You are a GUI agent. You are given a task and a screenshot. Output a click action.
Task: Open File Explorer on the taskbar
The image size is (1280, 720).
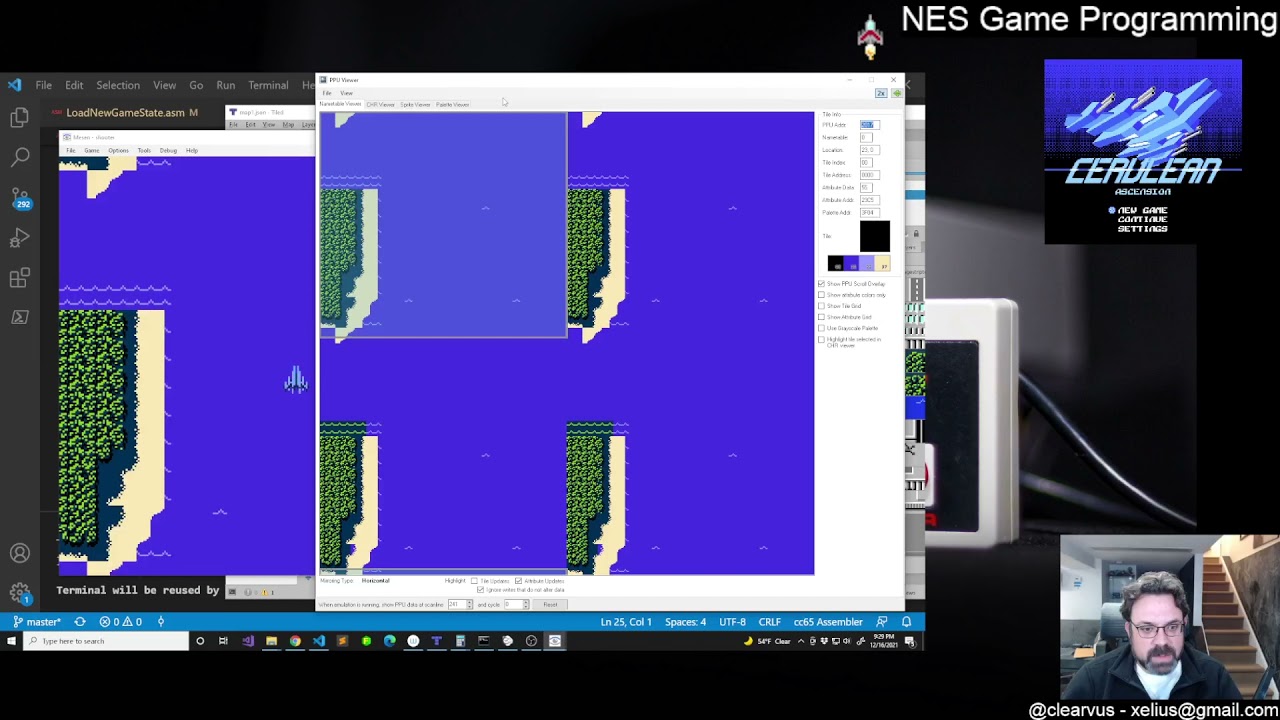(x=271, y=641)
